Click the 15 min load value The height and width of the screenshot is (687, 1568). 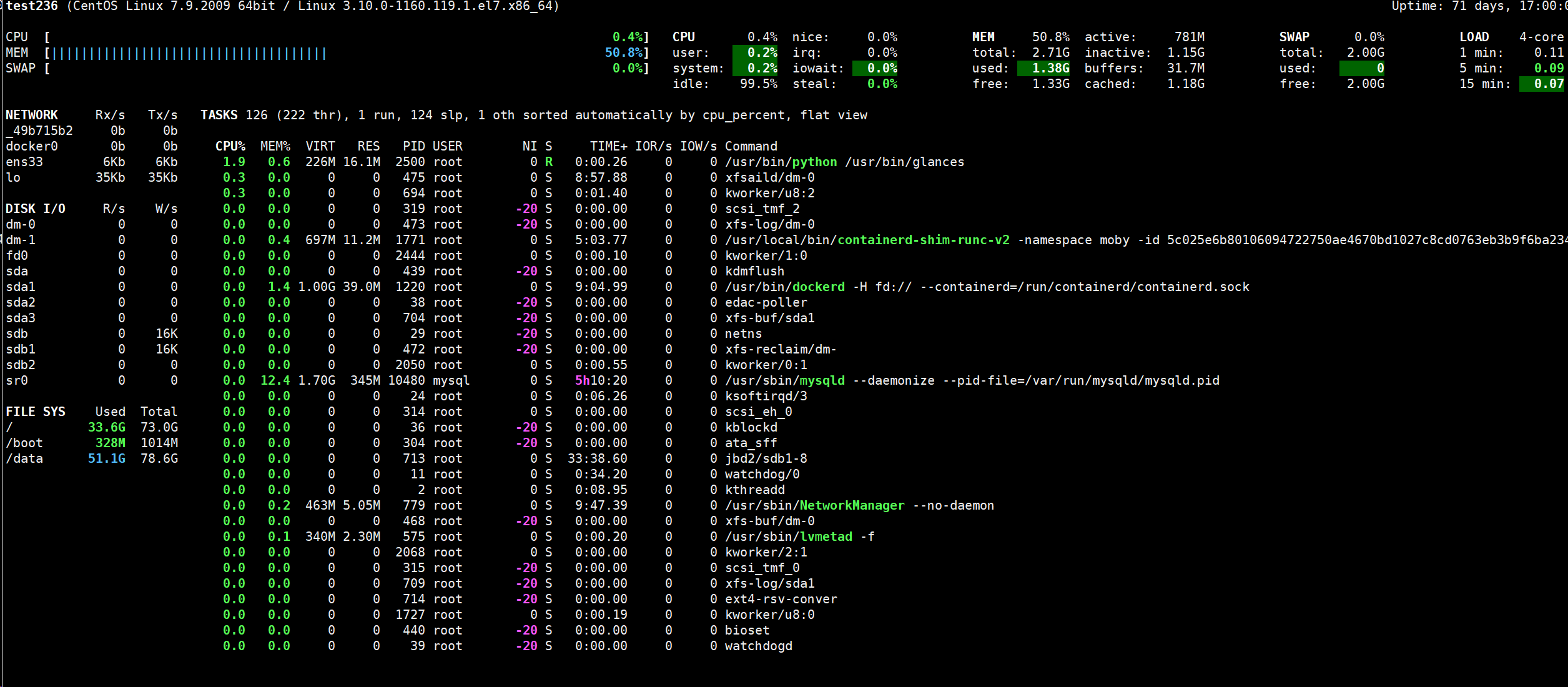point(1548,84)
